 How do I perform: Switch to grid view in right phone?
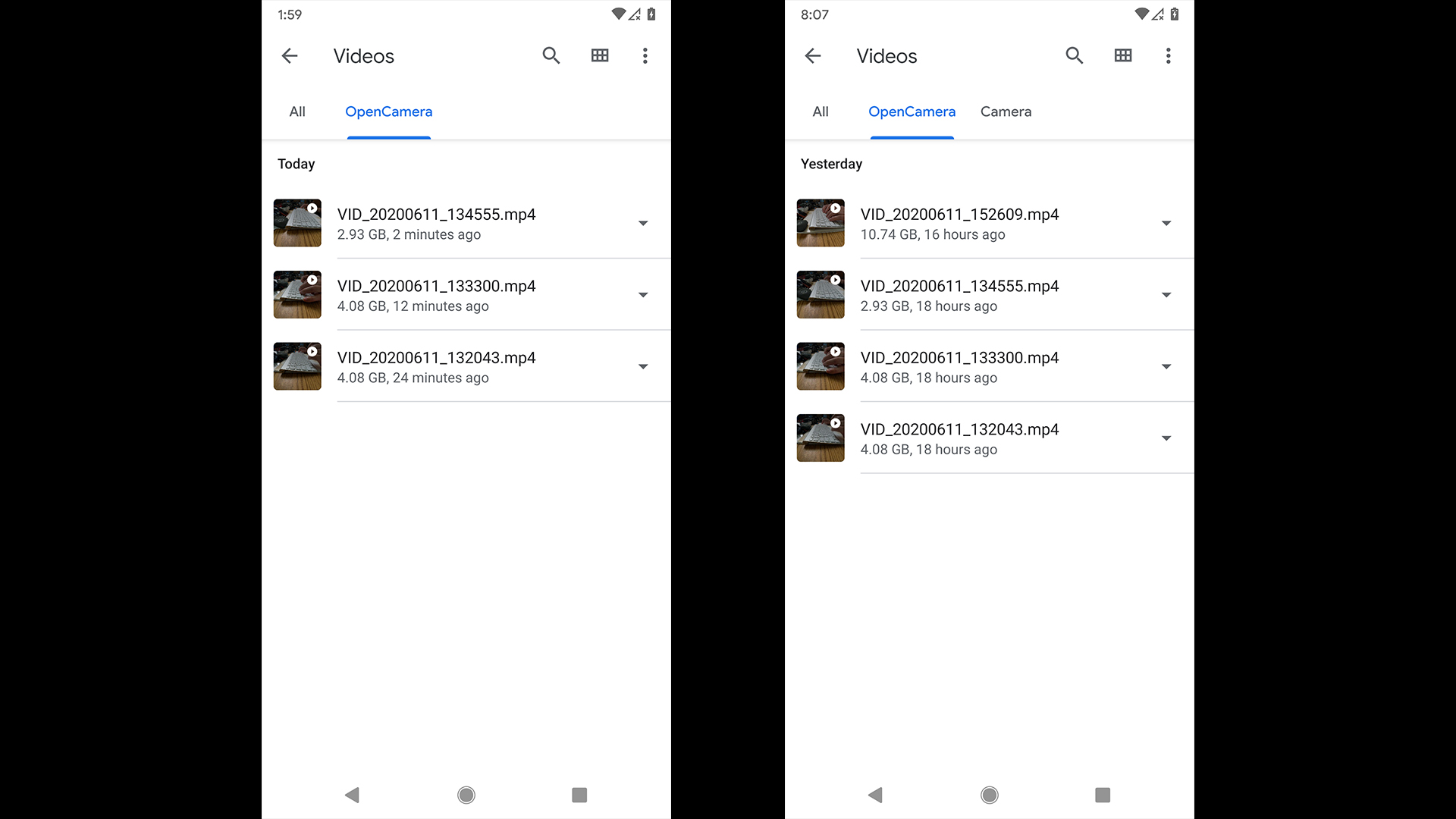point(1123,55)
